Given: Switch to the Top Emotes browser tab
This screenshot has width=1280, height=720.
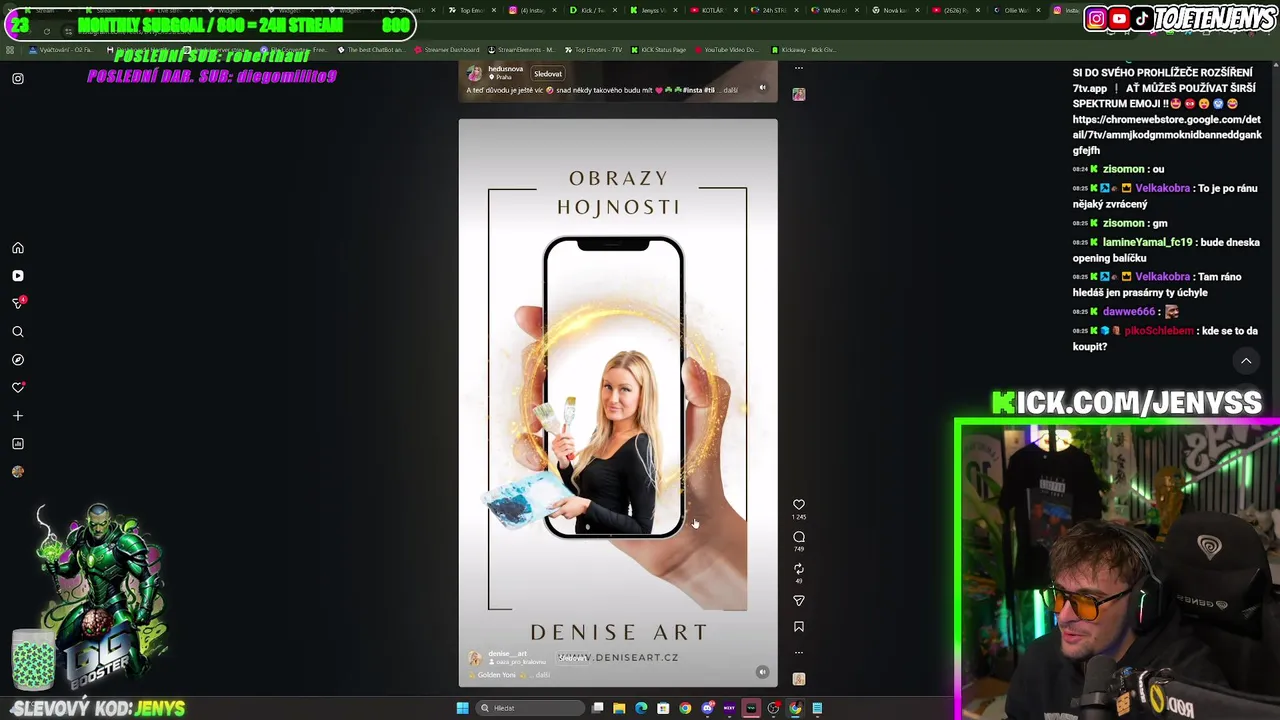Looking at the screenshot, I should point(471,10).
